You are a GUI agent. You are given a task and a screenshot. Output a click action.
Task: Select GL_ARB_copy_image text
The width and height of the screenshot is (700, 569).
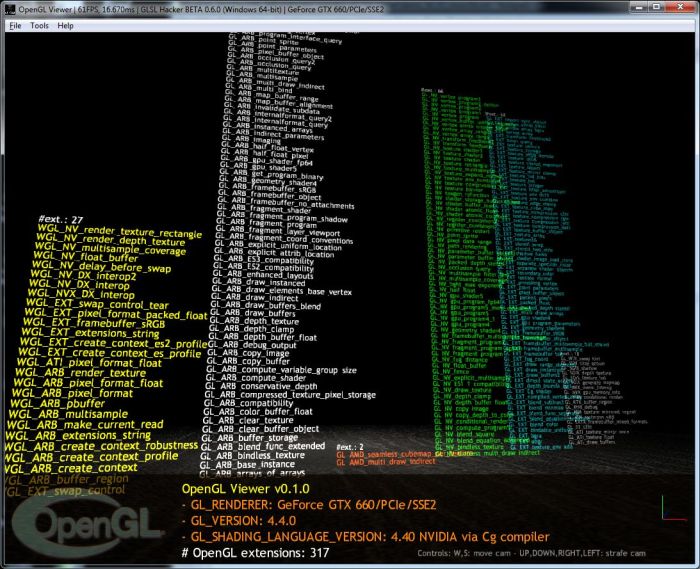[x=248, y=353]
